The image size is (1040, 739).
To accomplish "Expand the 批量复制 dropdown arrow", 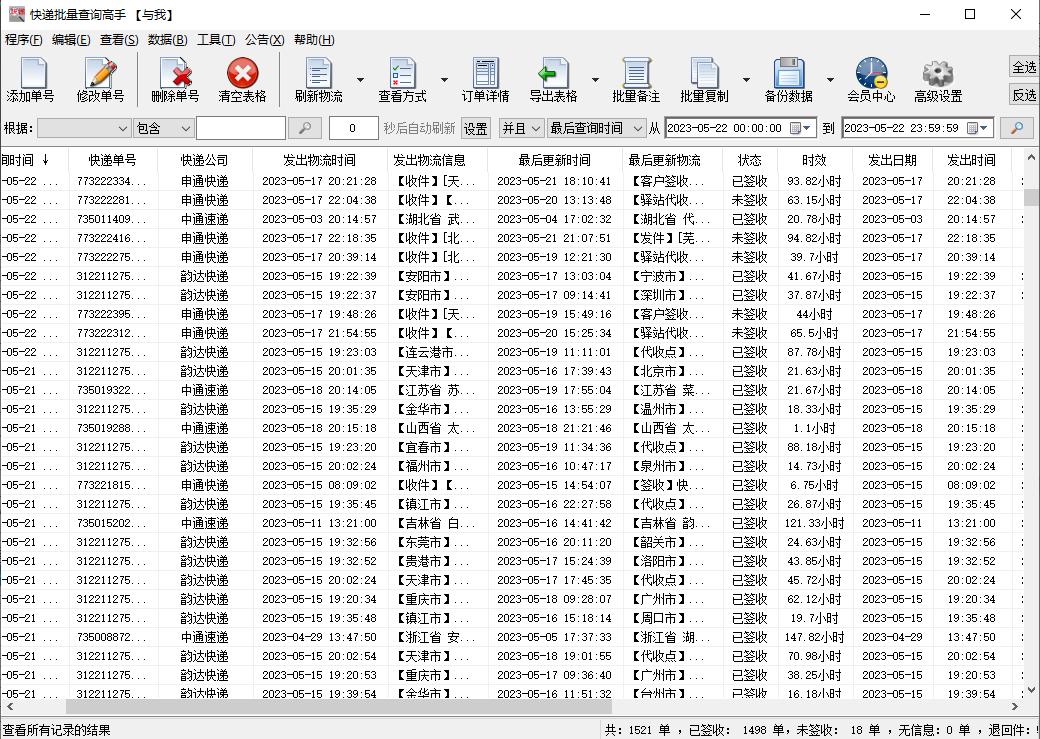I will tap(746, 80).
